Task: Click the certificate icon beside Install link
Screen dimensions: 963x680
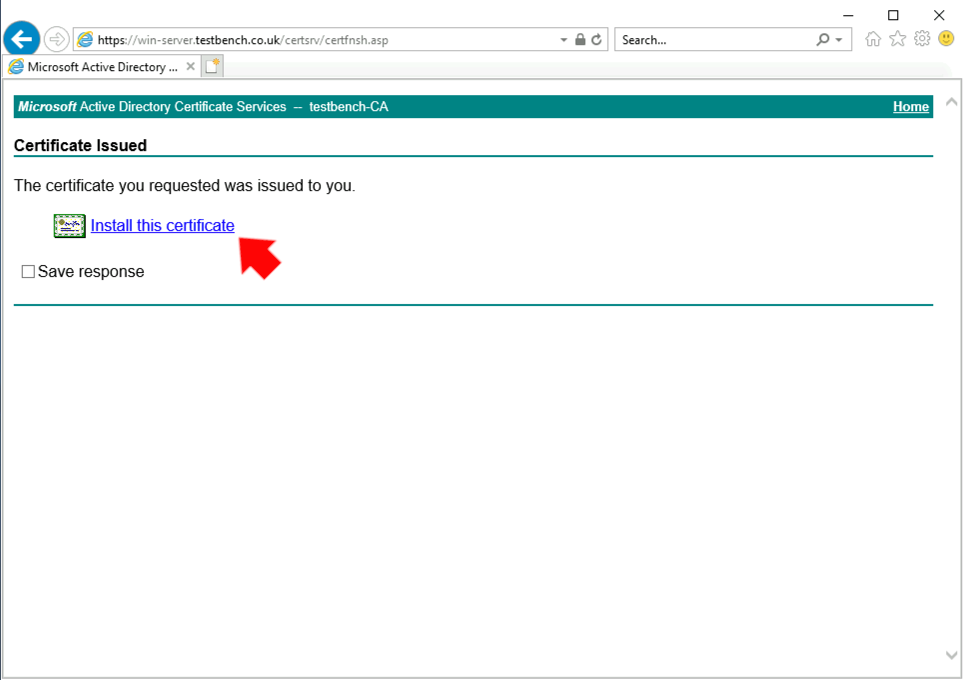Action: click(x=69, y=225)
